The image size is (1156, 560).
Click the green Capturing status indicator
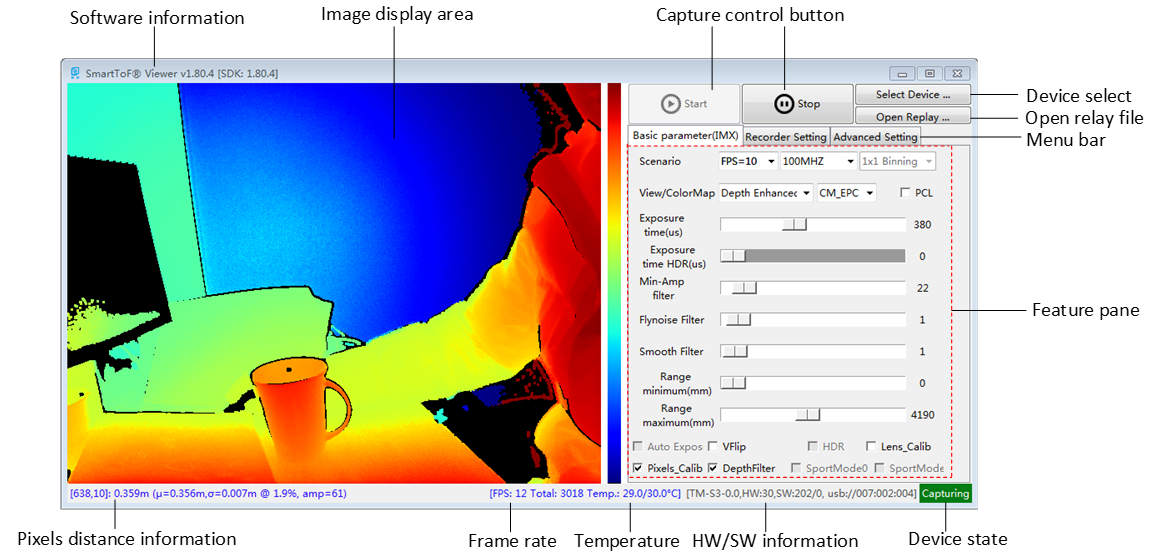946,494
